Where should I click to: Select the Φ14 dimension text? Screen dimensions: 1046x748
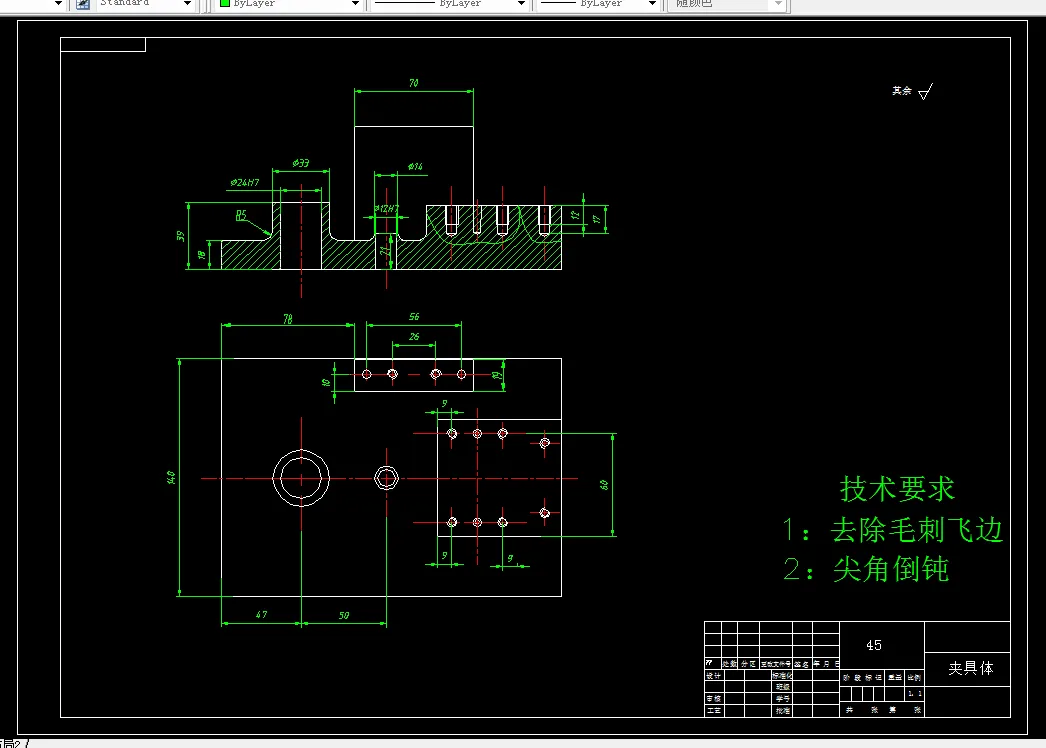point(416,166)
